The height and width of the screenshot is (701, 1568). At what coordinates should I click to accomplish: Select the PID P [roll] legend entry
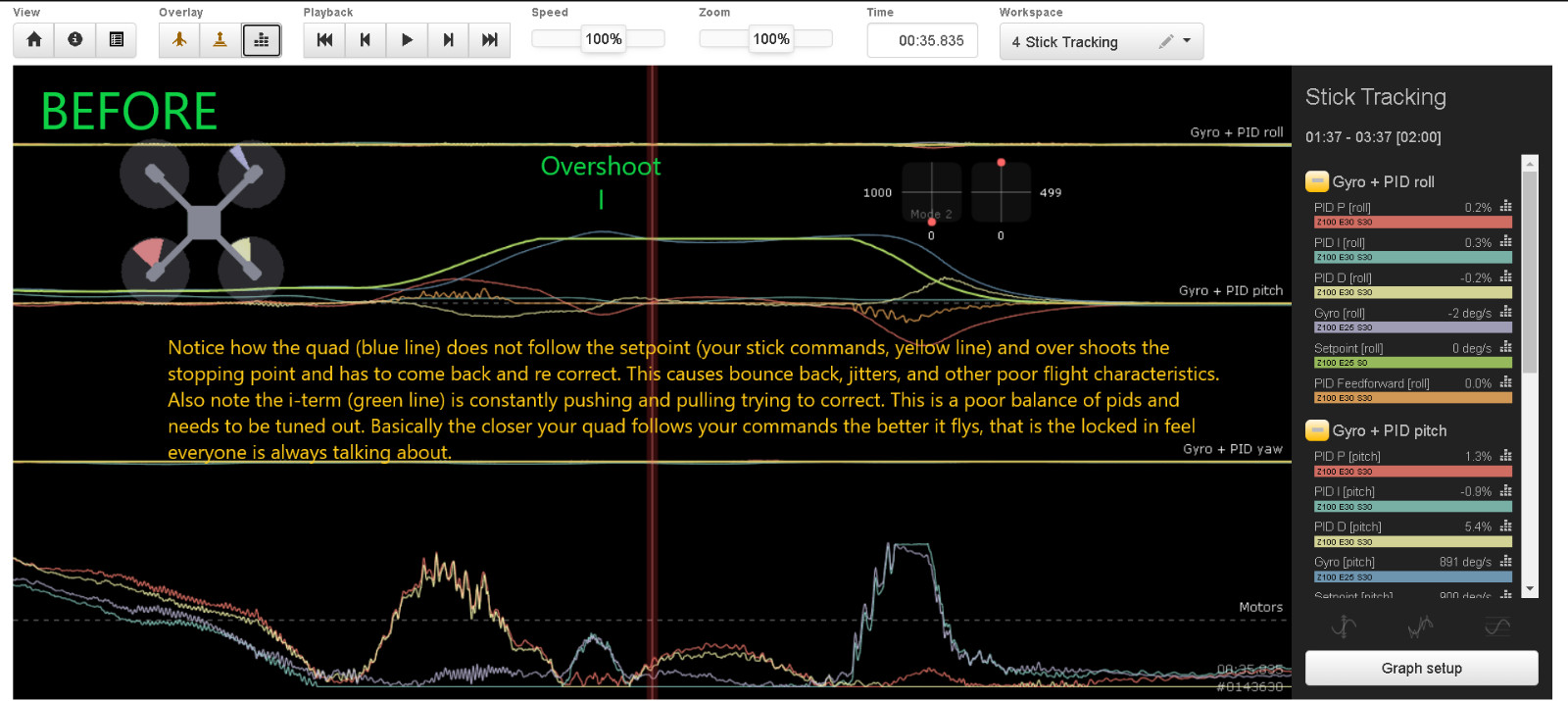[1343, 208]
